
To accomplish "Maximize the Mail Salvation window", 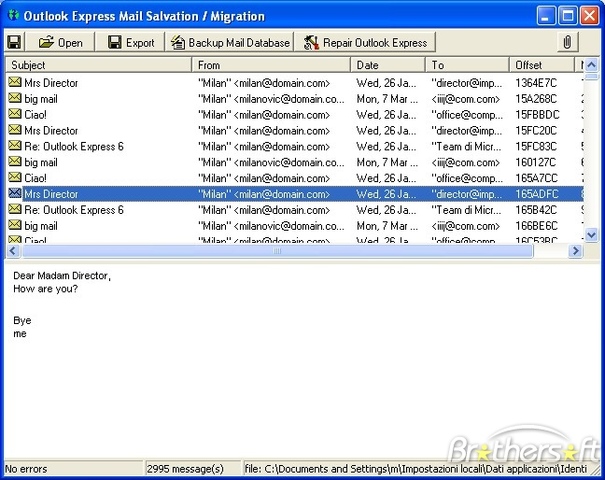I will coord(568,16).
